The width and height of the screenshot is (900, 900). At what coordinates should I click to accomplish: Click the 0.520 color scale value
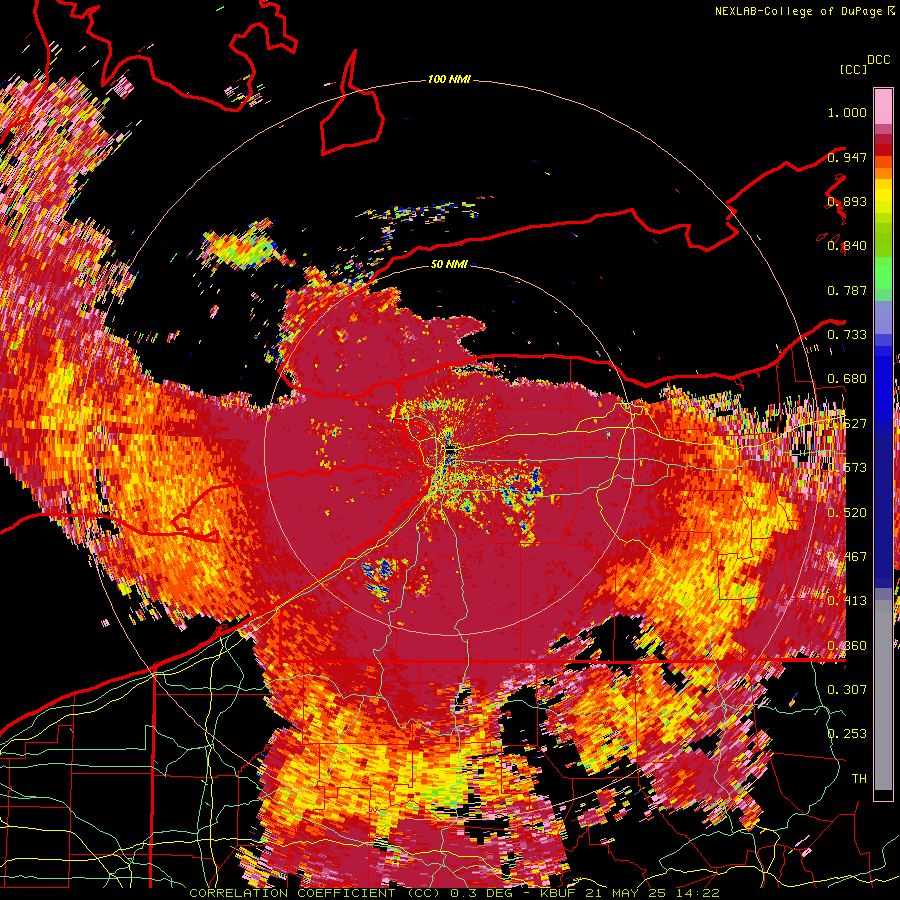coord(847,513)
